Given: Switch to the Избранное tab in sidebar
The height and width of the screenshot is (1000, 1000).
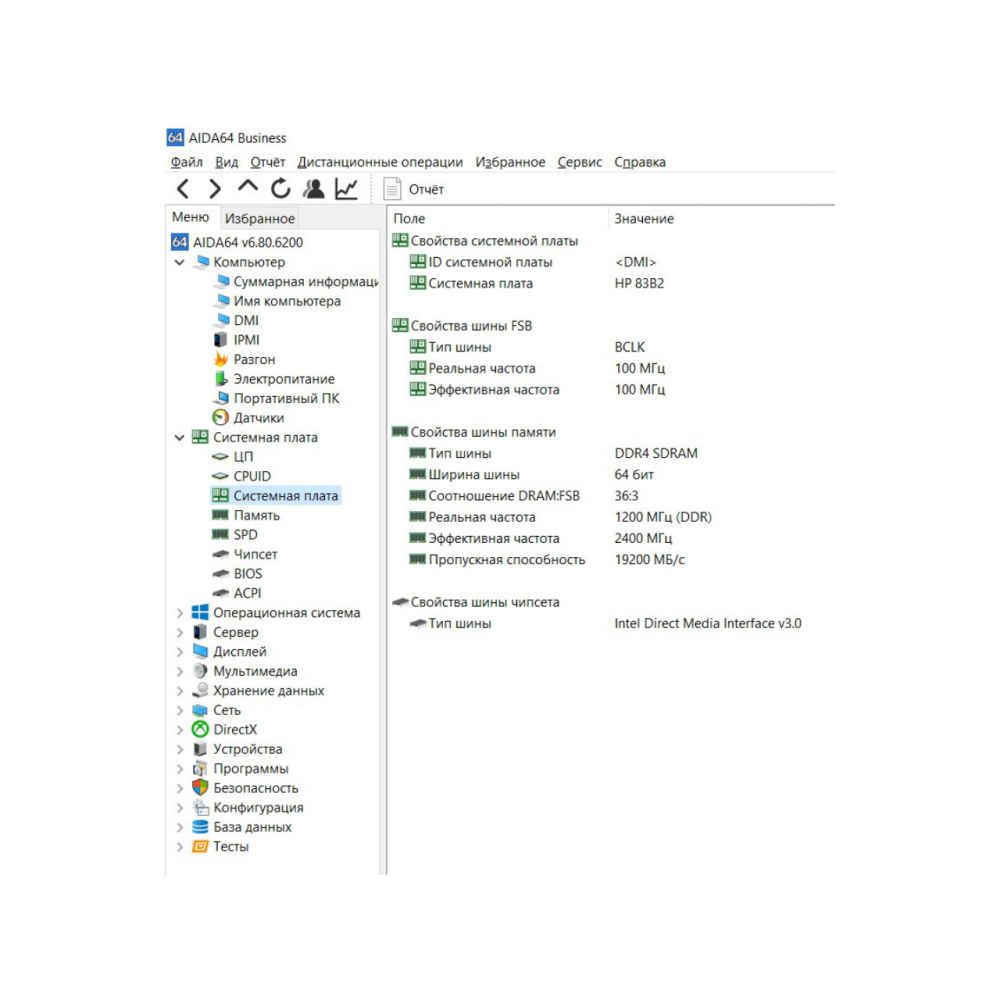Looking at the screenshot, I should [x=260, y=219].
